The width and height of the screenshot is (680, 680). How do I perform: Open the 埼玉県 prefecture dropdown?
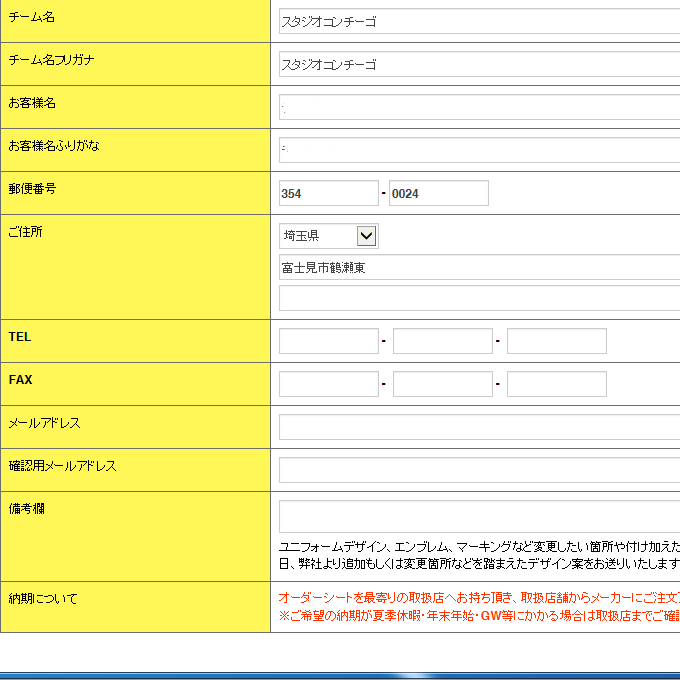[x=329, y=236]
